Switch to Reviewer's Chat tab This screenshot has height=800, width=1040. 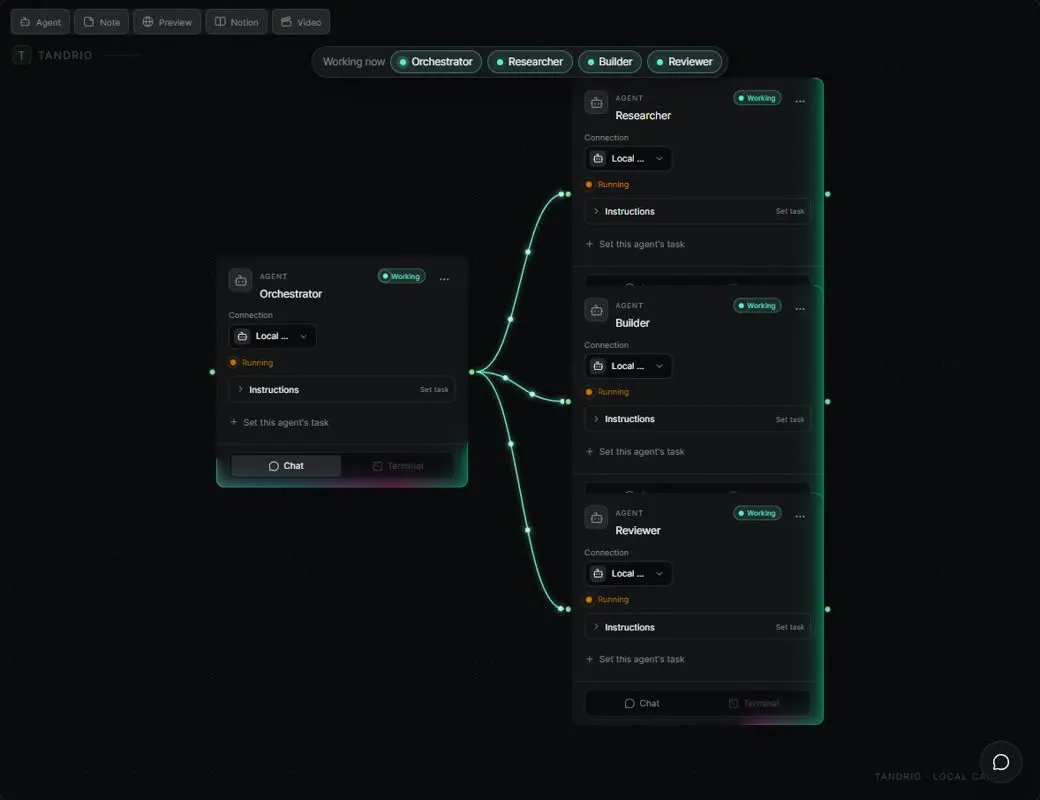coord(641,703)
